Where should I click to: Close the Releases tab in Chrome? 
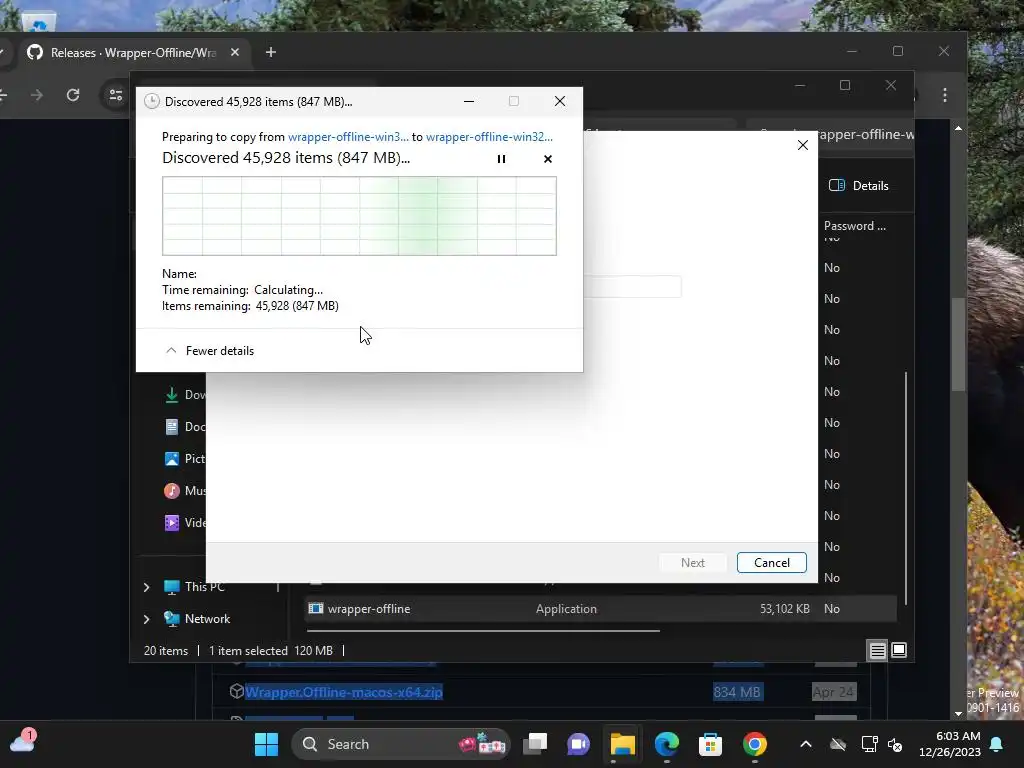(x=234, y=52)
